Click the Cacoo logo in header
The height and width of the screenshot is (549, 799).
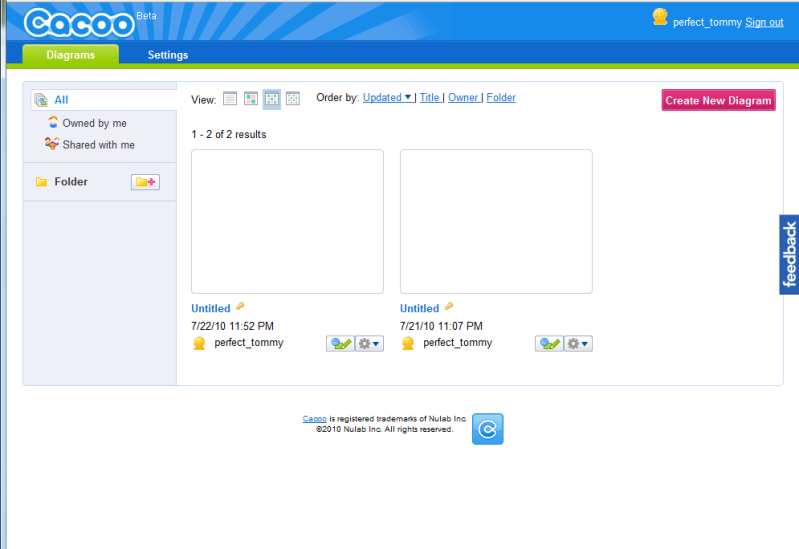[78, 22]
